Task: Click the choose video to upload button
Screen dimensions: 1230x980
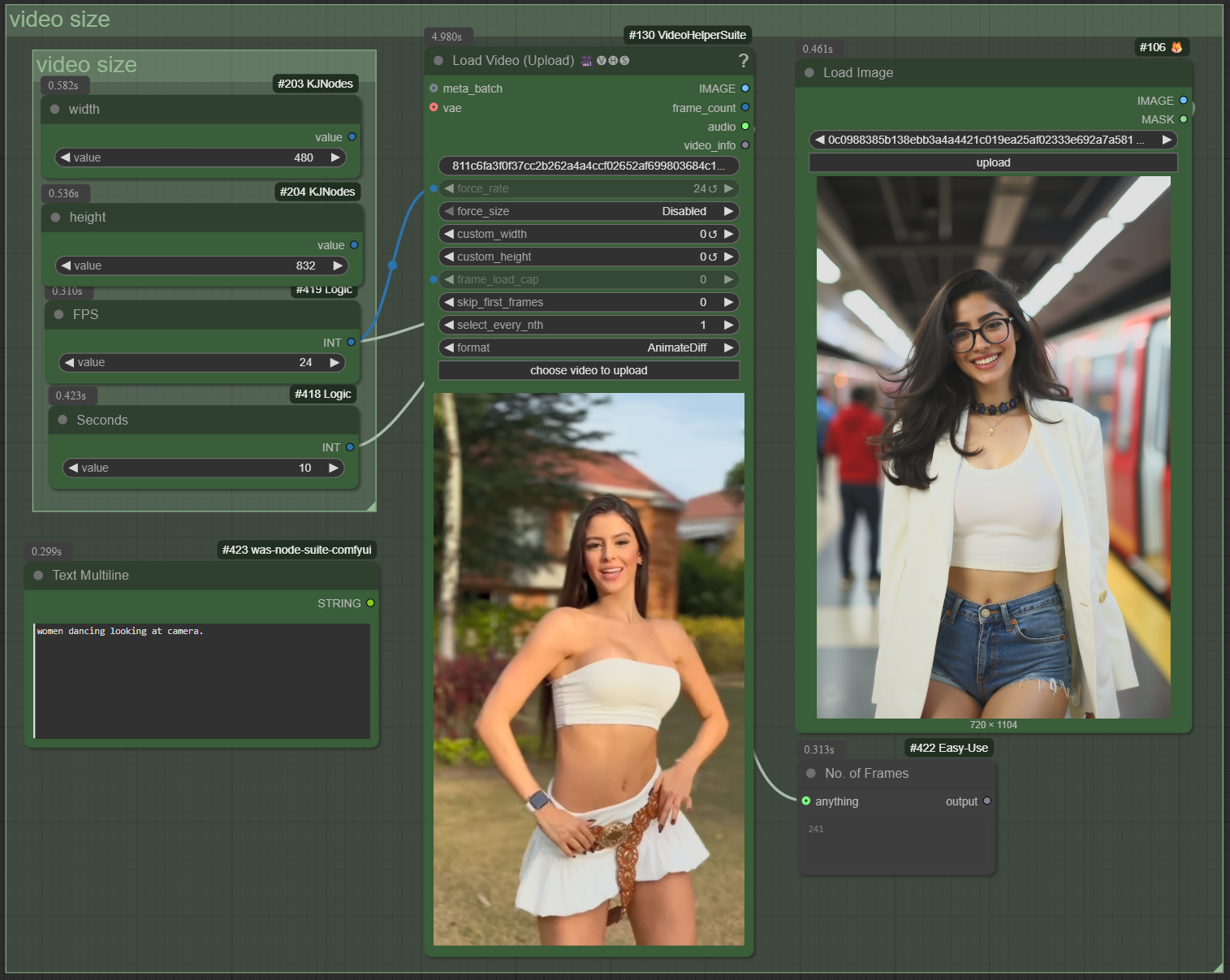Action: coord(589,370)
